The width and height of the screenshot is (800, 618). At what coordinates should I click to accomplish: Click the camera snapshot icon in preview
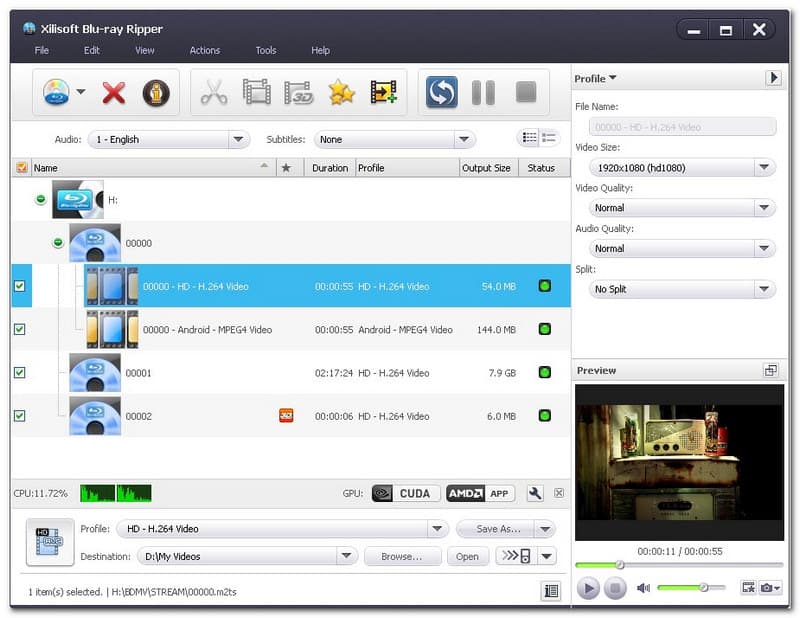point(766,588)
